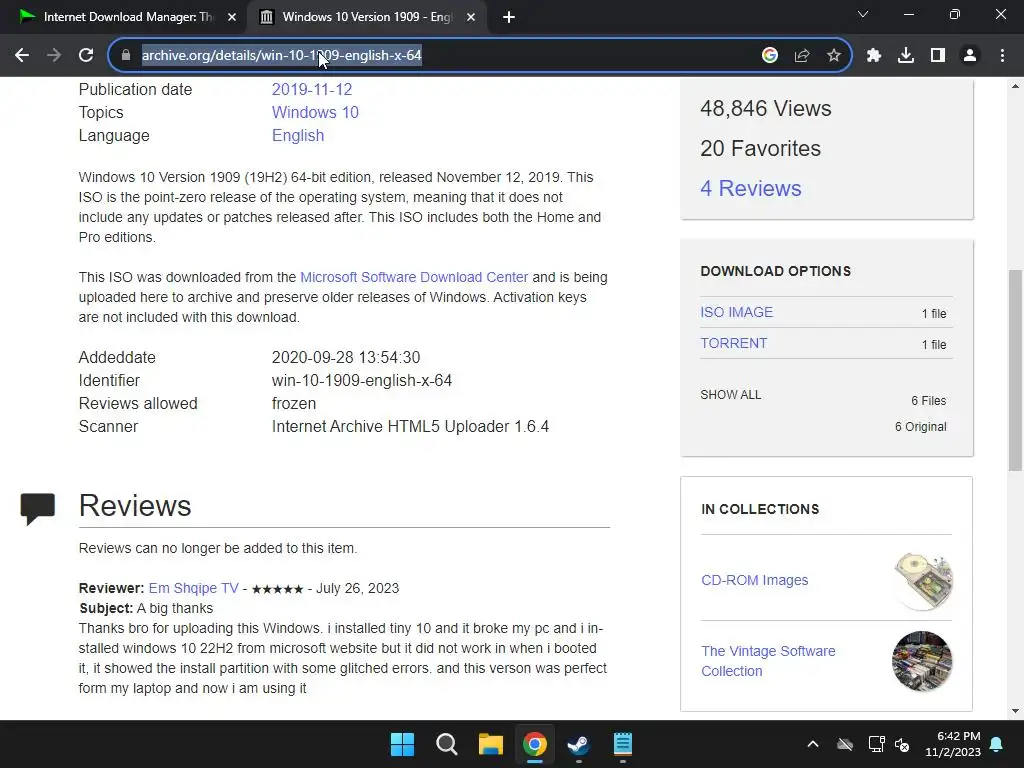The width and height of the screenshot is (1024, 768).
Task: Show hidden system tray icons
Action: (813, 744)
